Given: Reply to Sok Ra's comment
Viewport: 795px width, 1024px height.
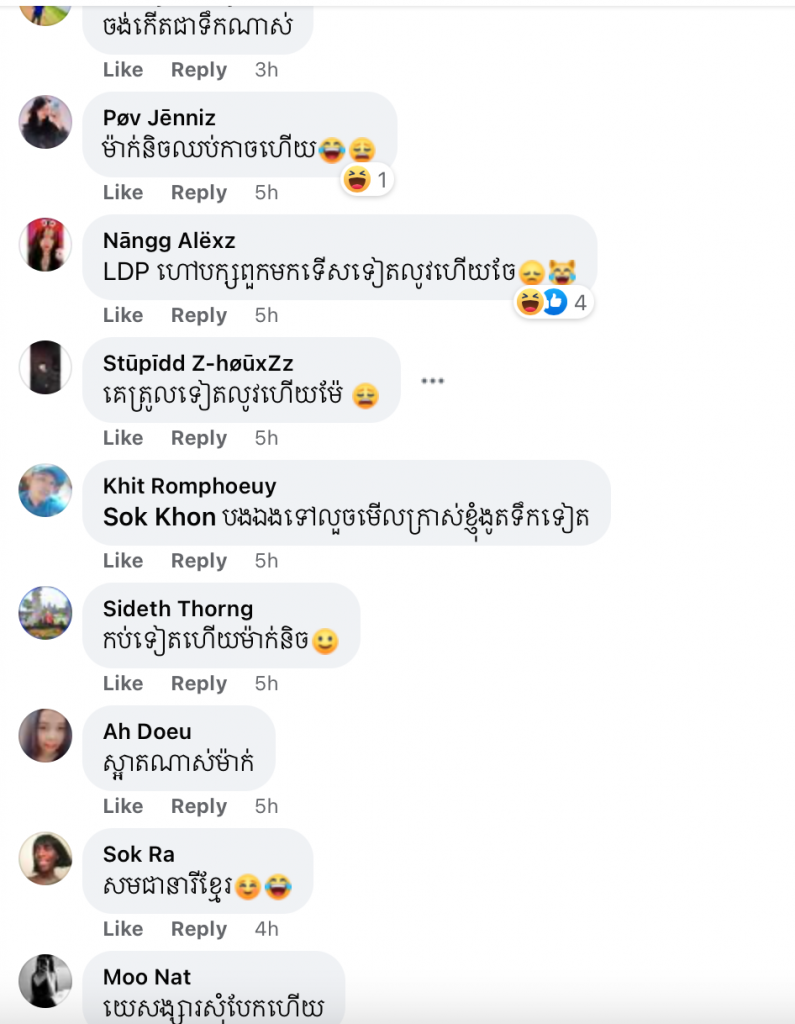Looking at the screenshot, I should point(199,929).
